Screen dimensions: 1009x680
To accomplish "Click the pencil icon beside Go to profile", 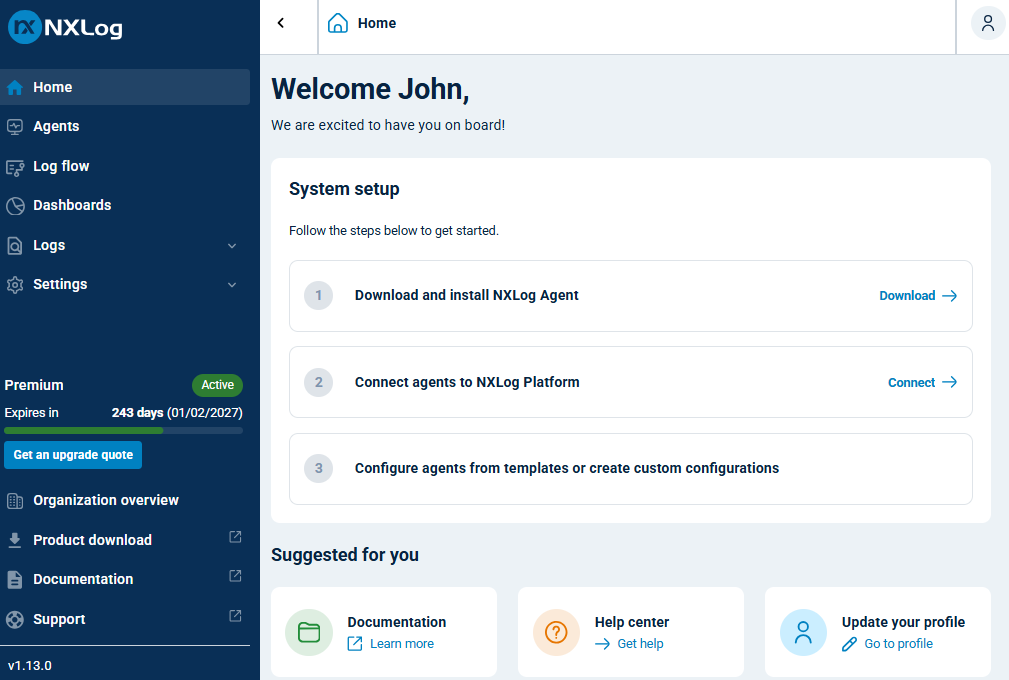I will pyautogui.click(x=849, y=644).
